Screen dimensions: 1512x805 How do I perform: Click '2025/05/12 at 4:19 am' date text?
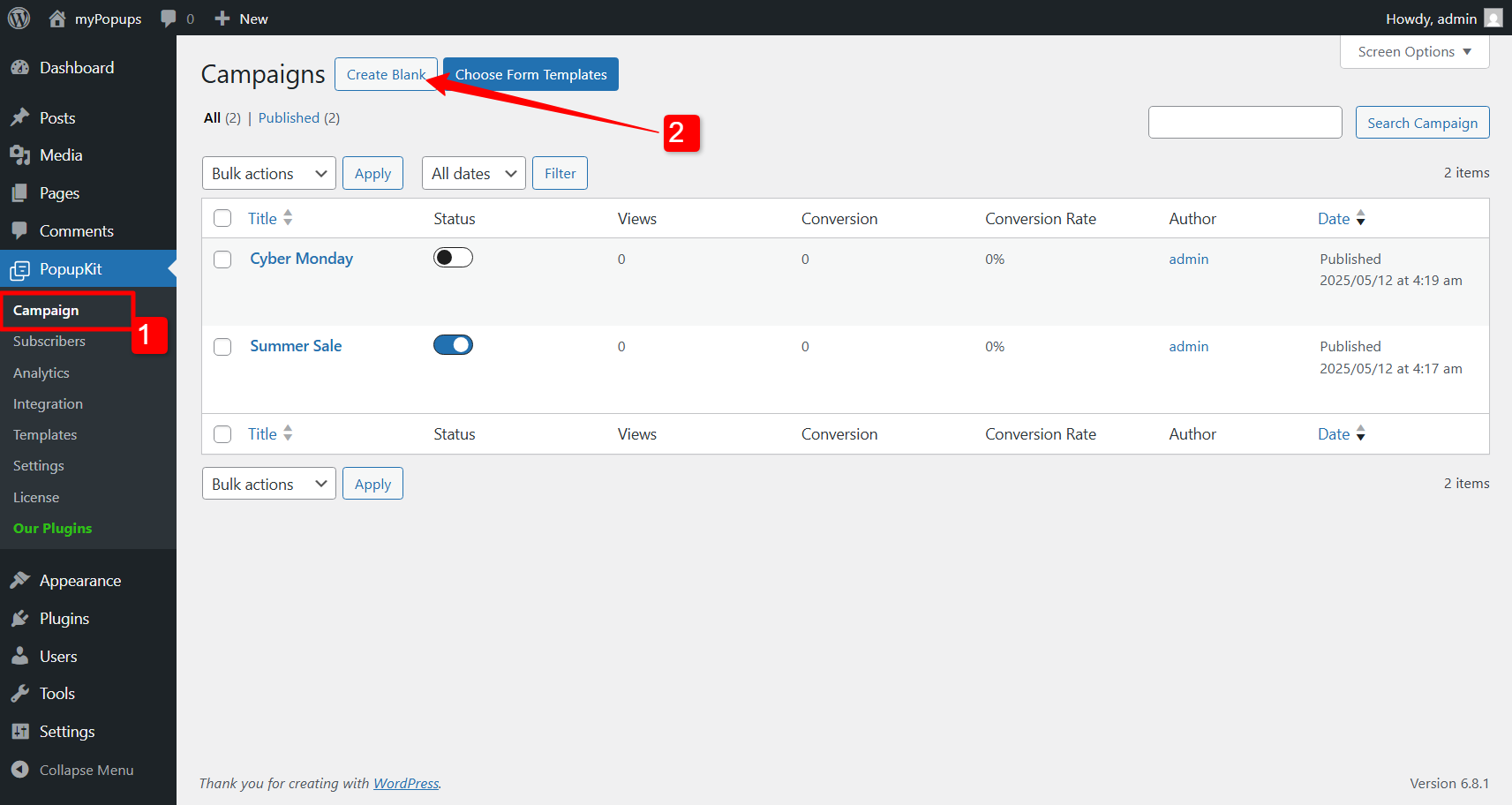click(x=1391, y=281)
